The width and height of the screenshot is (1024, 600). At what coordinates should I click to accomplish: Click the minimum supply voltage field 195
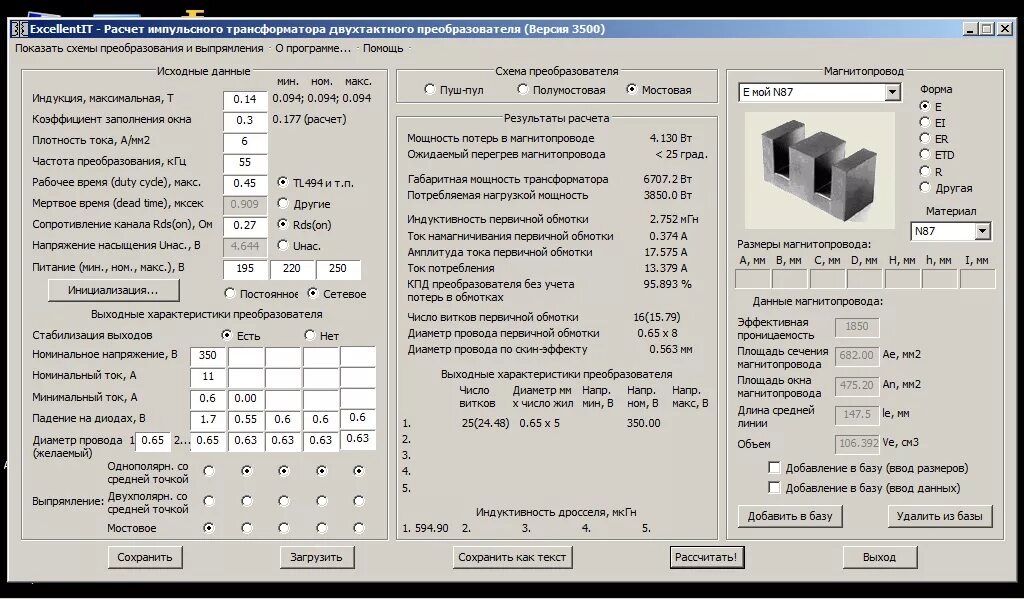click(245, 268)
